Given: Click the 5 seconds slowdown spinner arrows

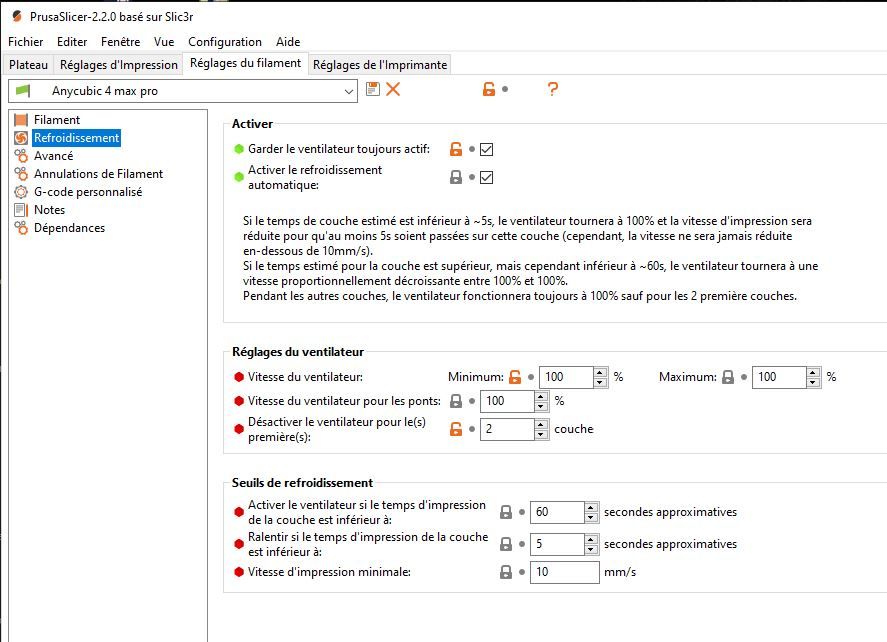Looking at the screenshot, I should click(x=591, y=544).
